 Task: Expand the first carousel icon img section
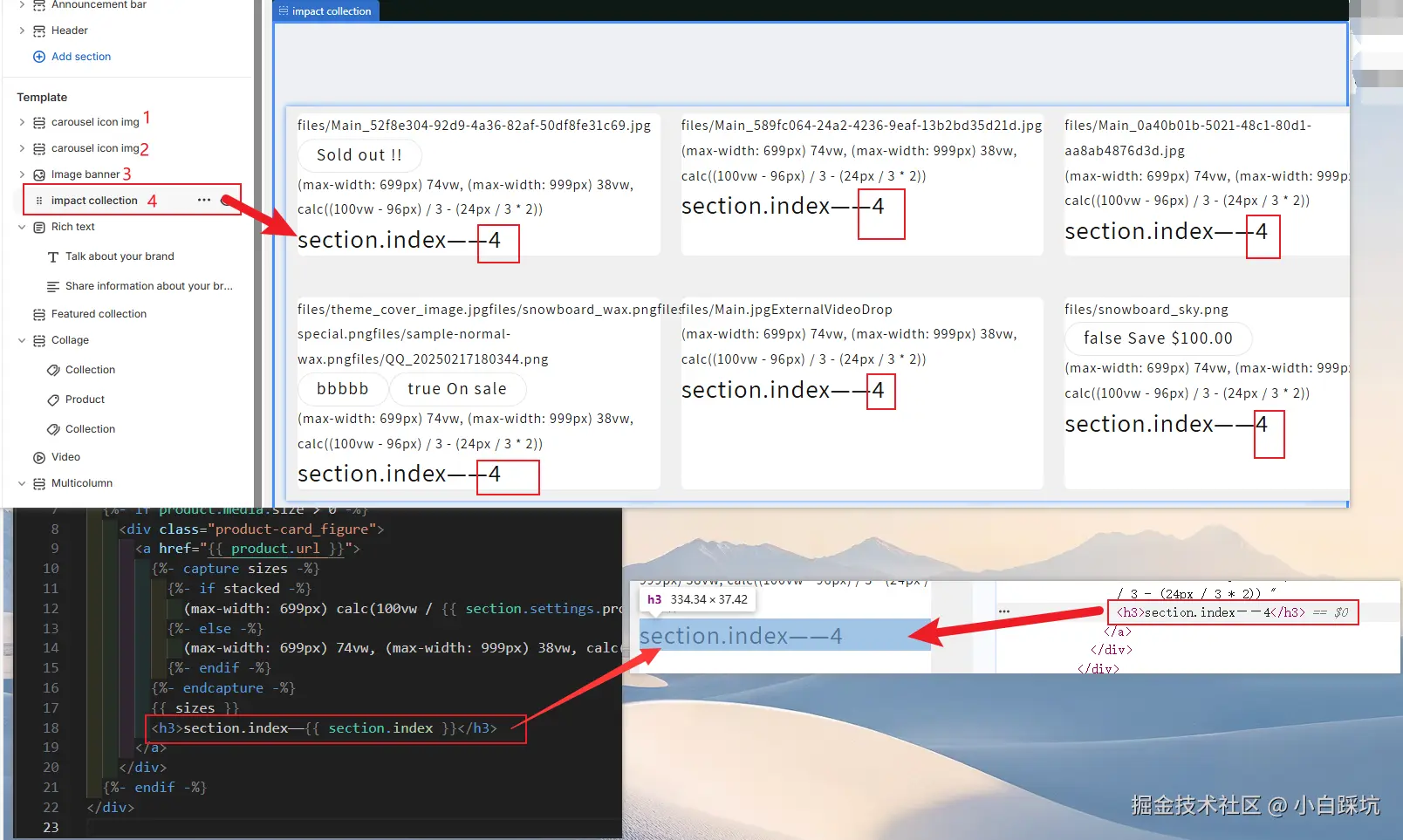(22, 122)
